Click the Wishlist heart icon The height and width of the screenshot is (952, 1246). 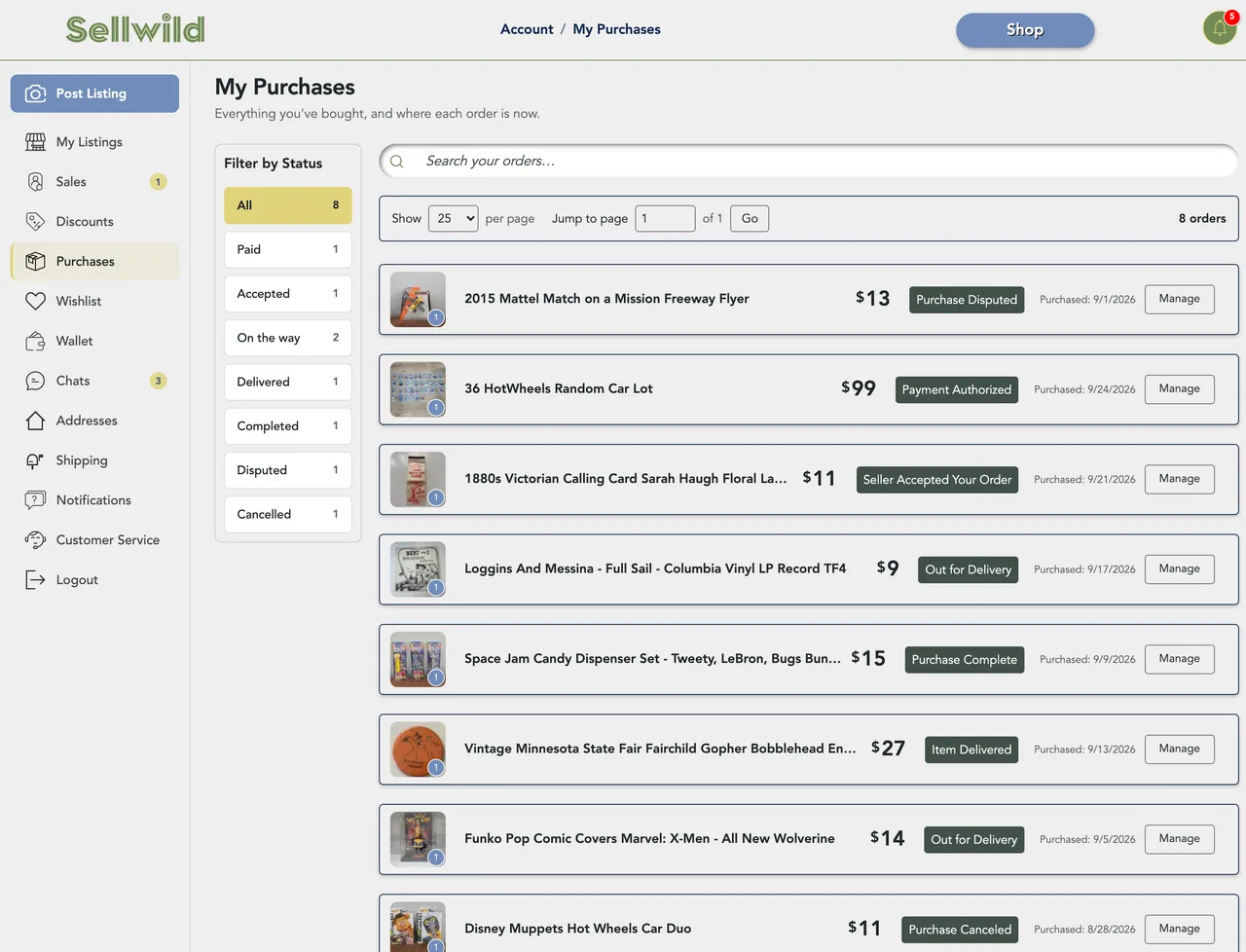pos(36,302)
